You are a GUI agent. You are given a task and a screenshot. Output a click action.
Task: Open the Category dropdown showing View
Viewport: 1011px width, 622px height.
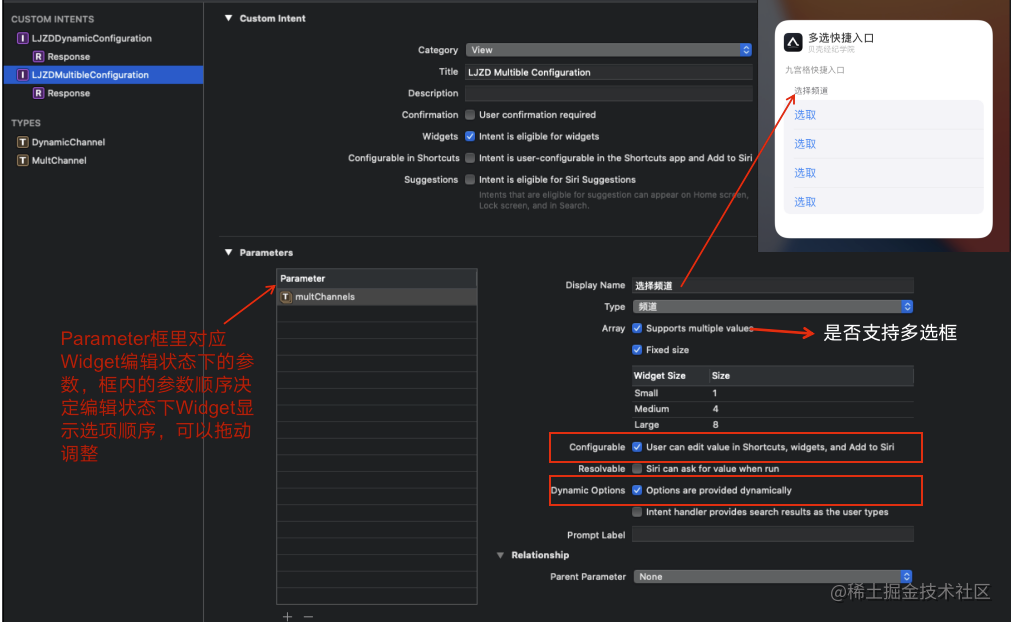[x=609, y=50]
